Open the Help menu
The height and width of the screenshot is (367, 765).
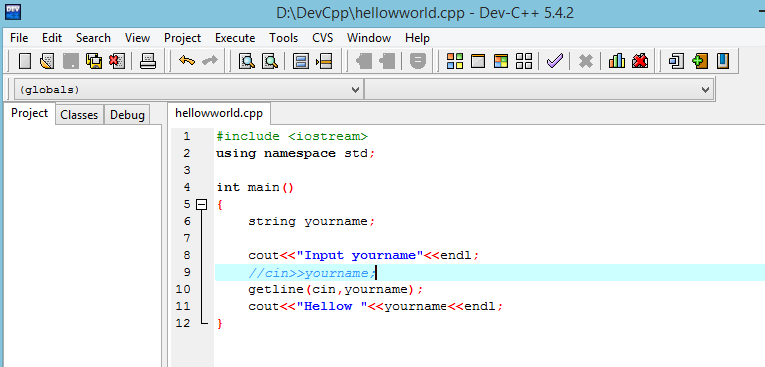[x=417, y=38]
